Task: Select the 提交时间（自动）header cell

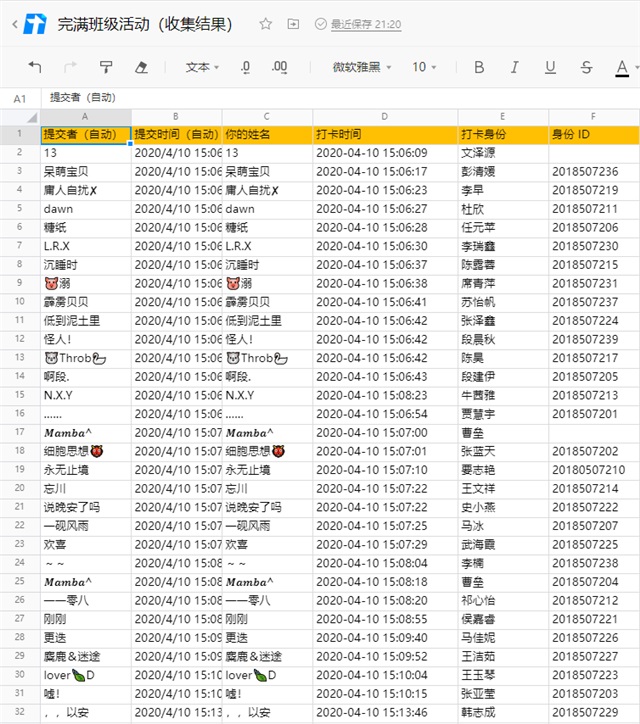Action: tap(176, 134)
